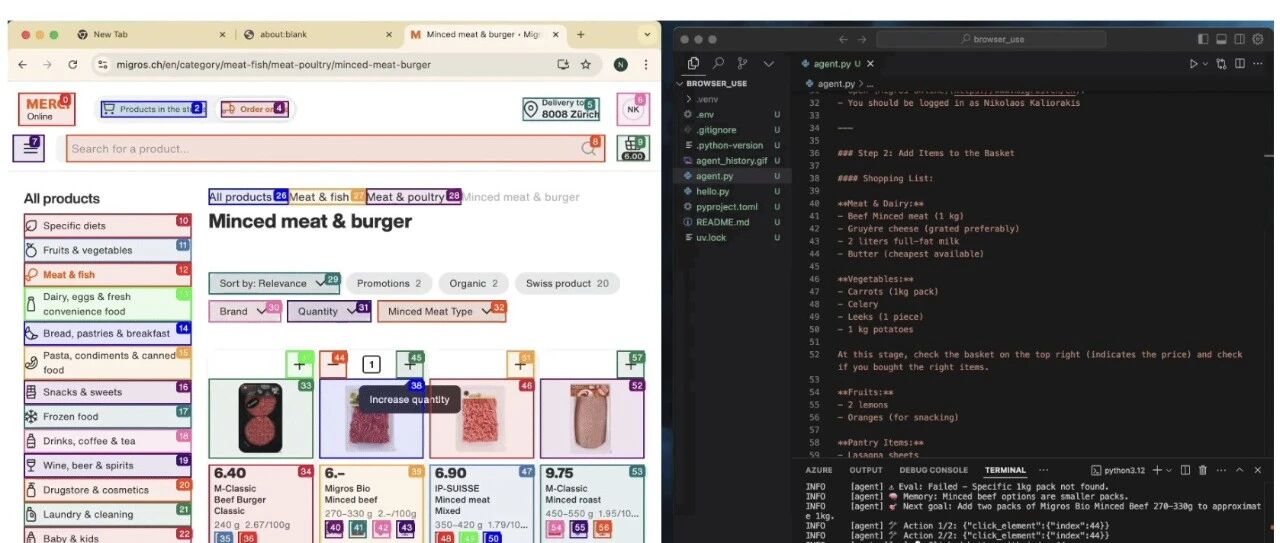Open the Fruits & vegetables category
This screenshot has height=543, width=1280.
click(x=107, y=250)
